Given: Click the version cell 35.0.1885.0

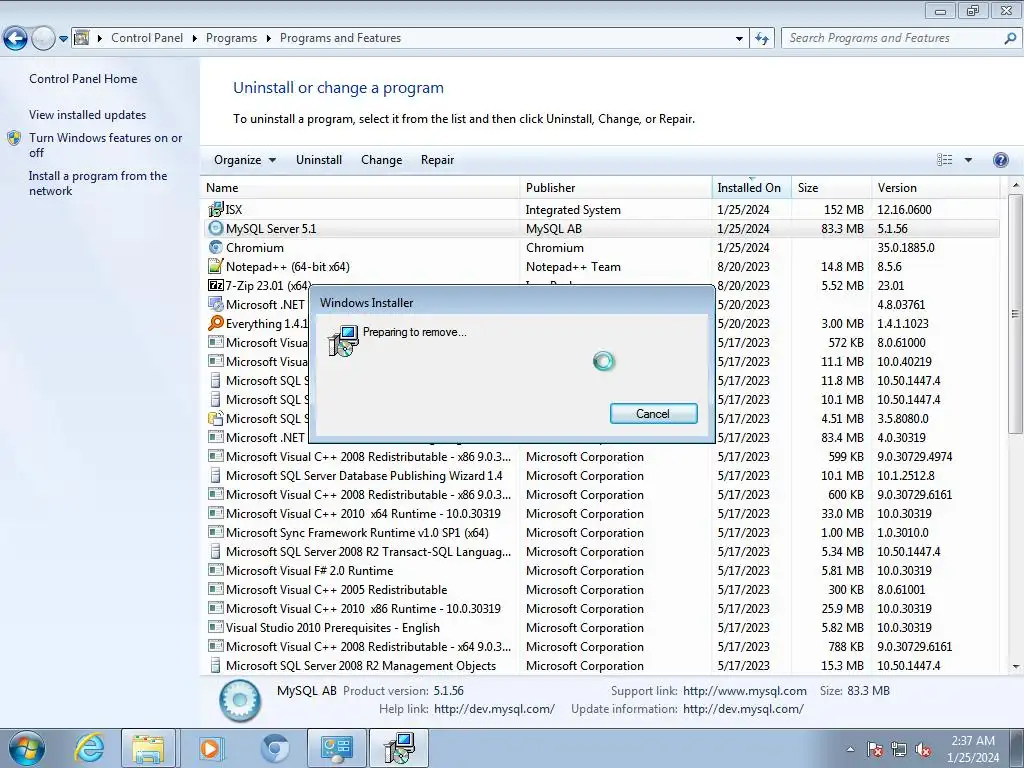Looking at the screenshot, I should click(906, 248).
